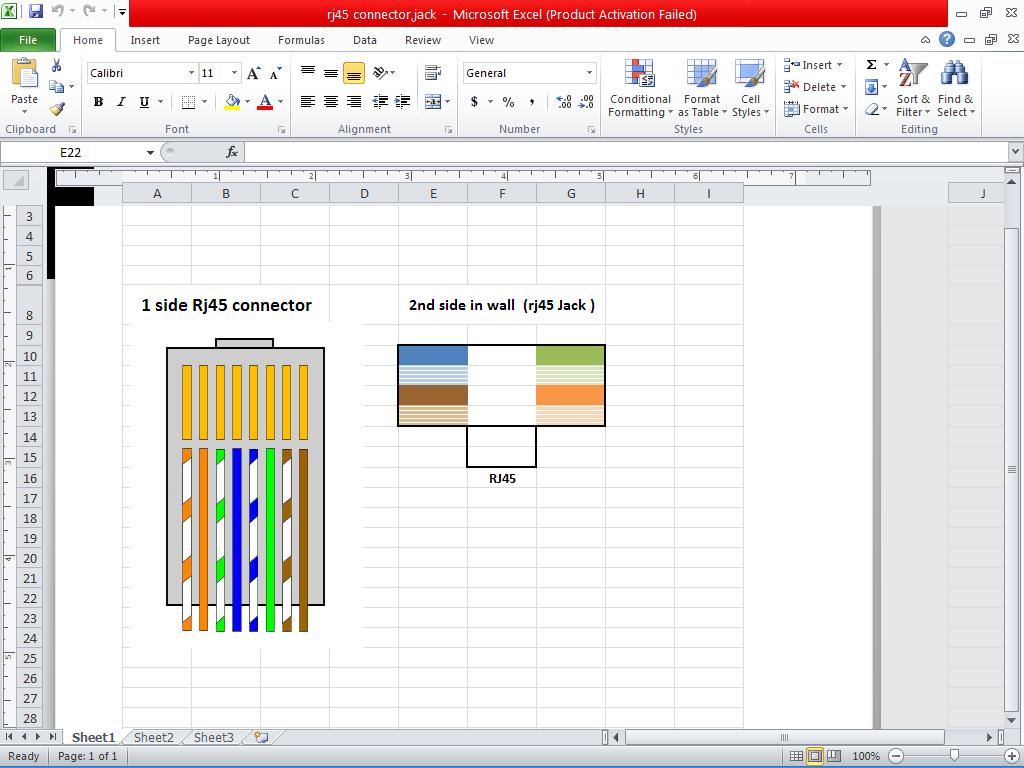Click Format as Table button

[x=702, y=88]
